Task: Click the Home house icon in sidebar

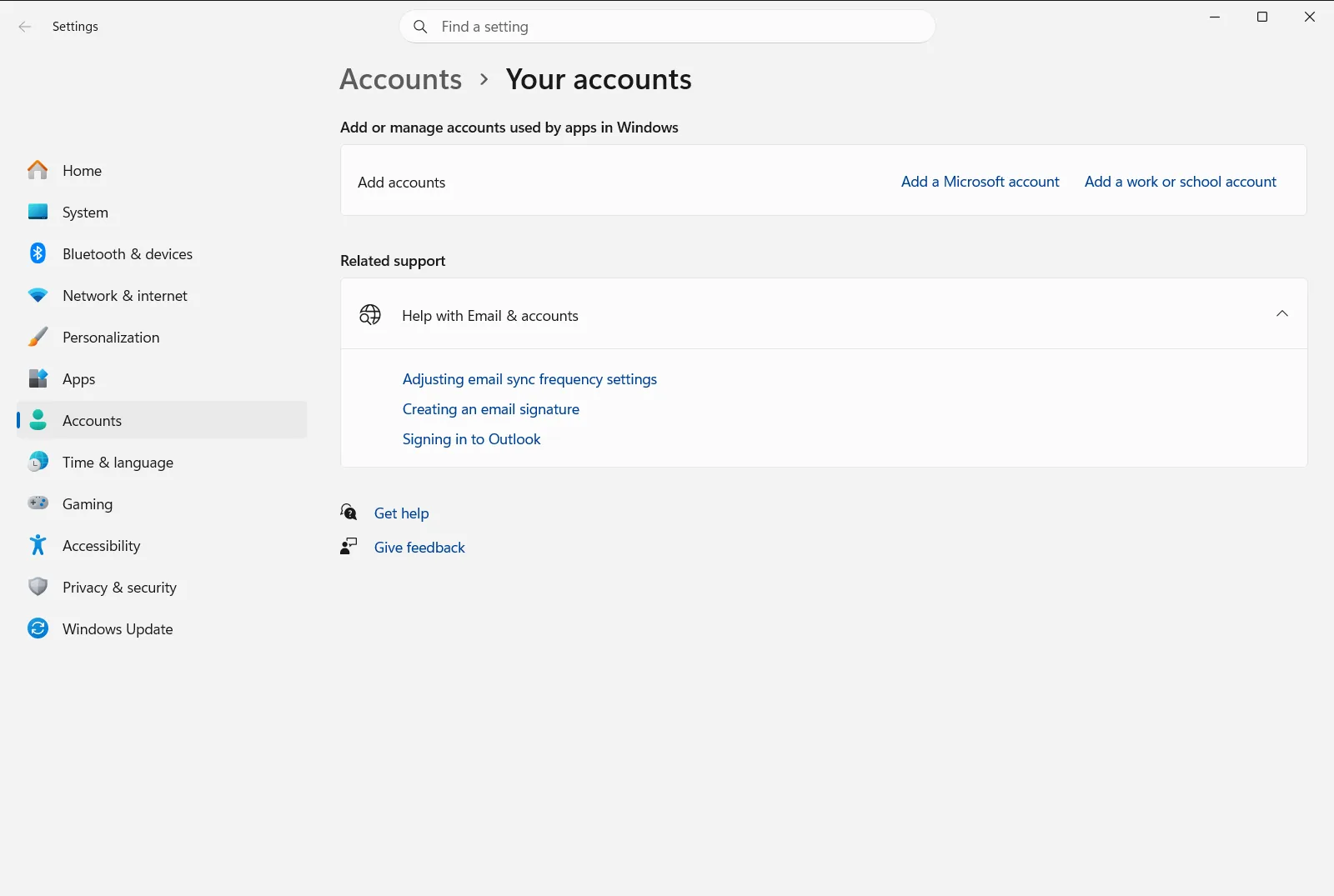Action: [38, 170]
